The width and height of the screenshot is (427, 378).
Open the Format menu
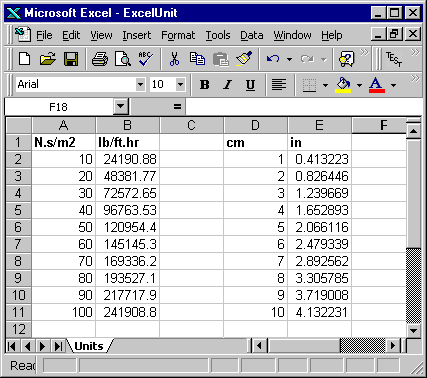[x=178, y=35]
